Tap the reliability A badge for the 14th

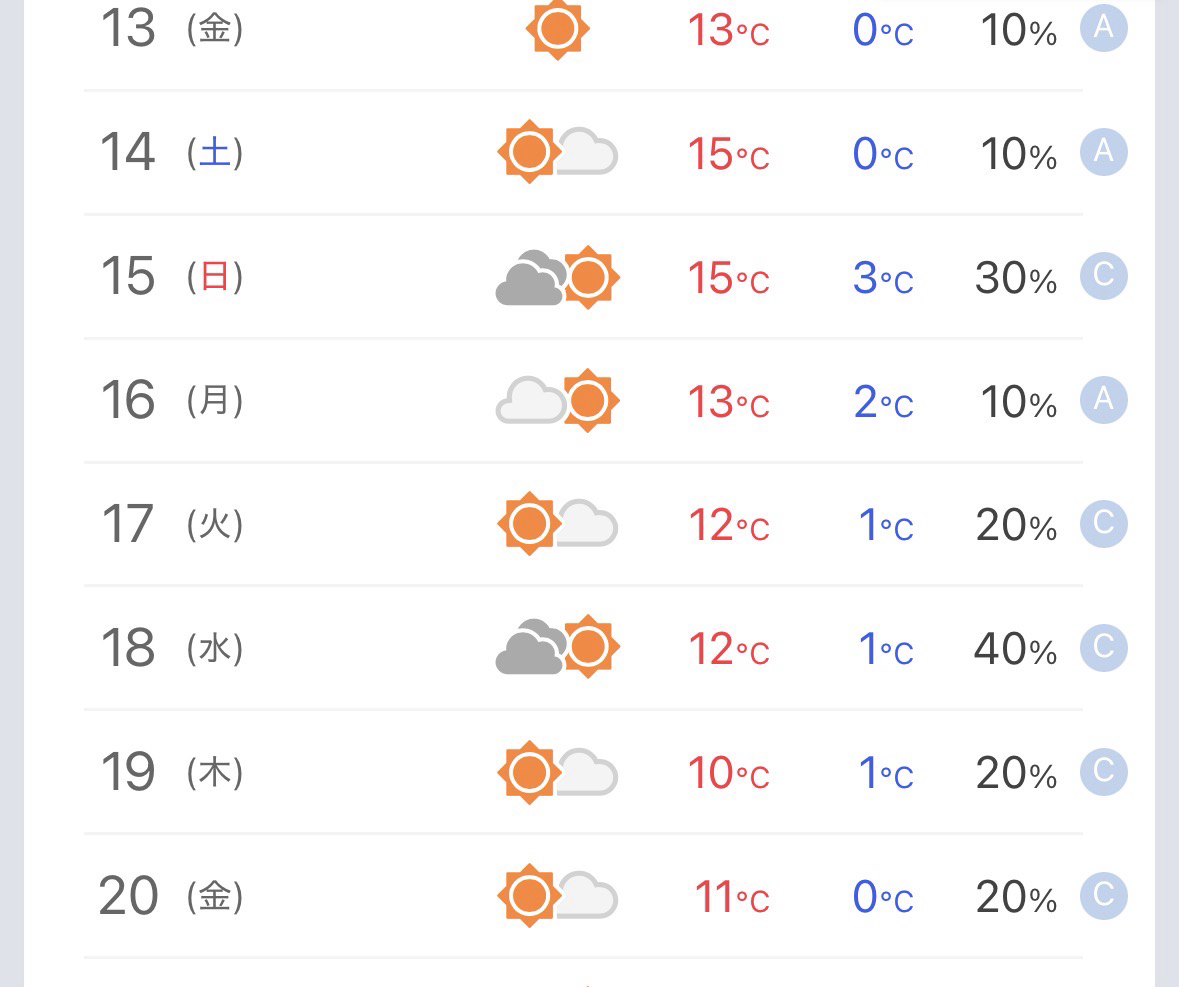(1103, 152)
